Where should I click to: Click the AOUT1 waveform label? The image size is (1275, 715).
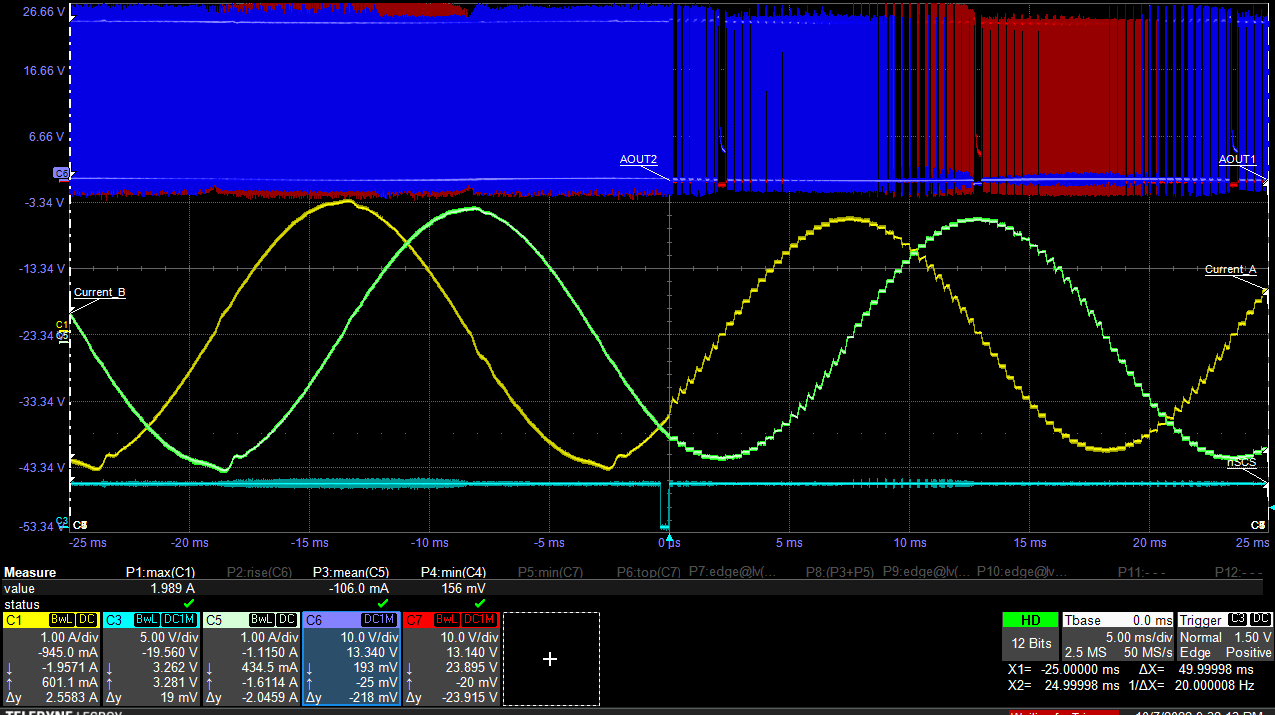point(1236,160)
